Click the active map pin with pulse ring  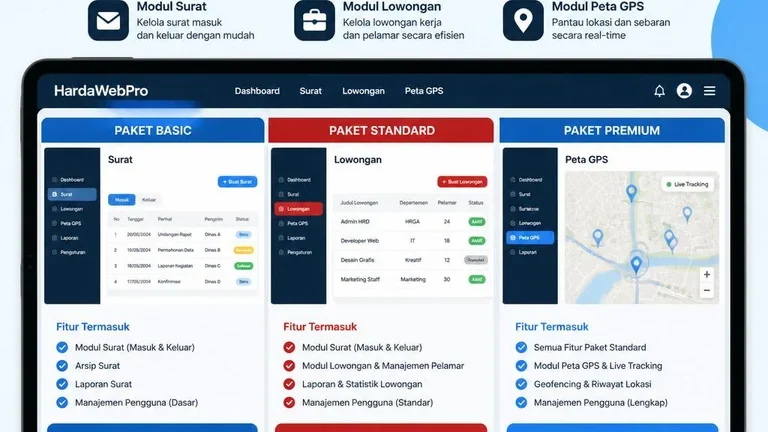[636, 264]
